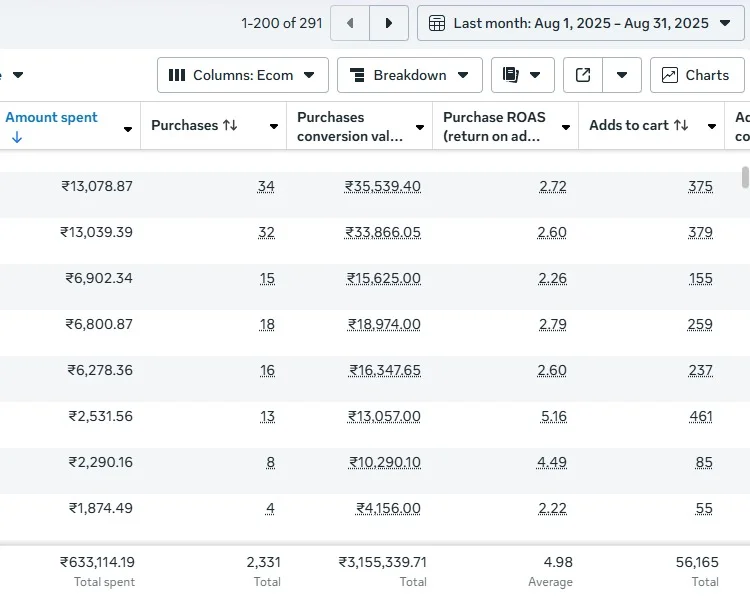Click the ₹13,057.00 conversion value link
Image resolution: width=750 pixels, height=609 pixels.
pos(384,416)
